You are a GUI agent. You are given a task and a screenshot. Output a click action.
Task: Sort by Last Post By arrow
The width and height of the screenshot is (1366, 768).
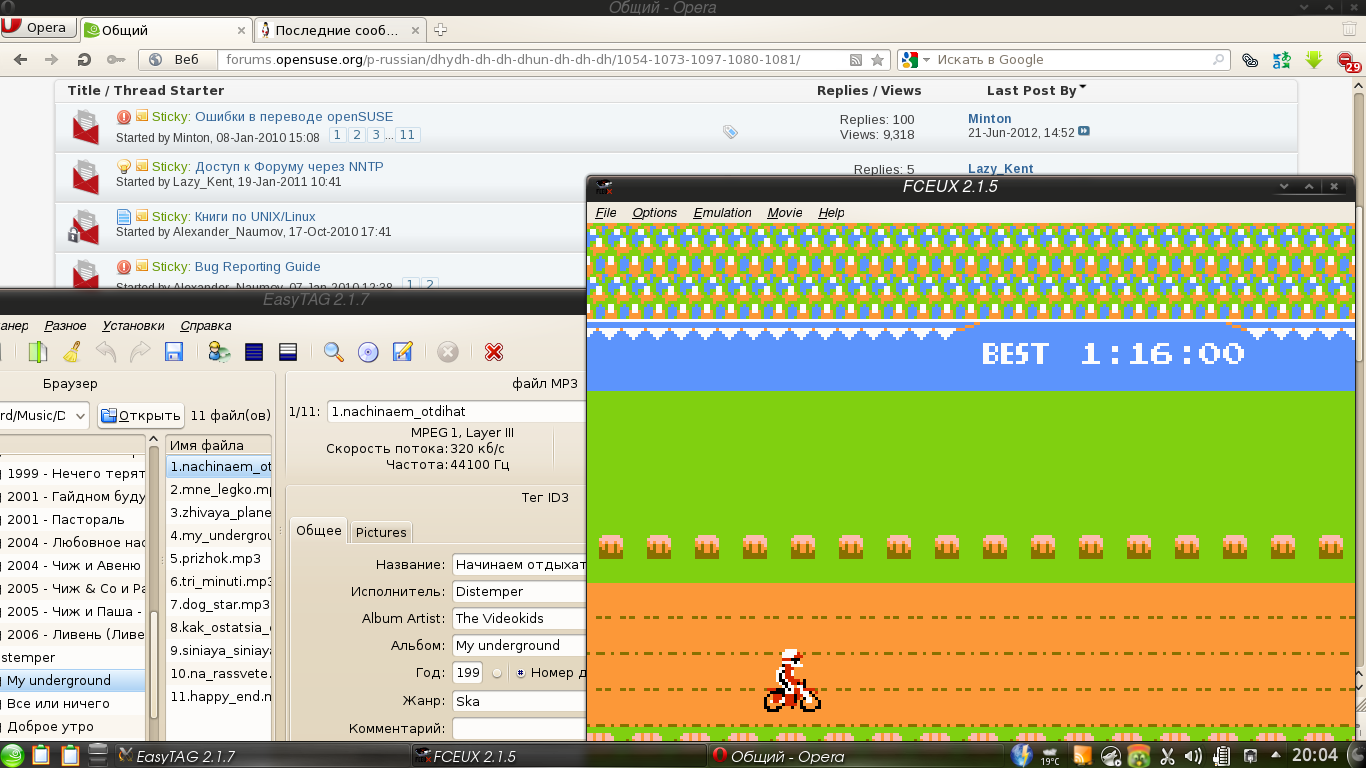point(1082,88)
